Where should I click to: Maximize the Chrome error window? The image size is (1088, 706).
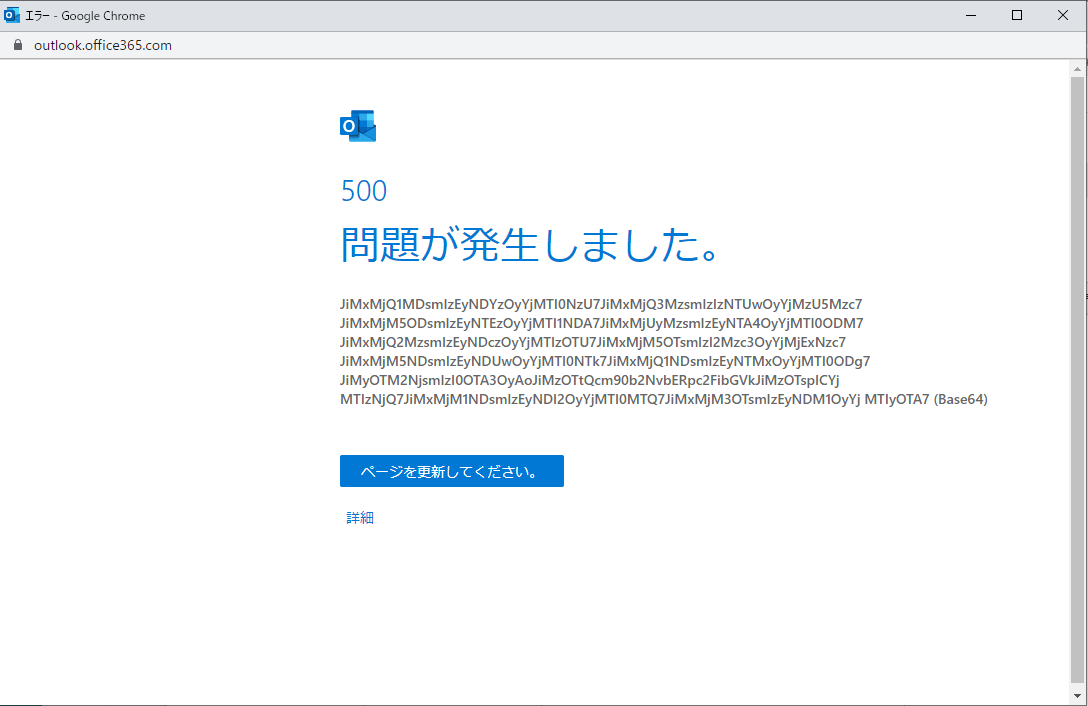pos(1017,15)
